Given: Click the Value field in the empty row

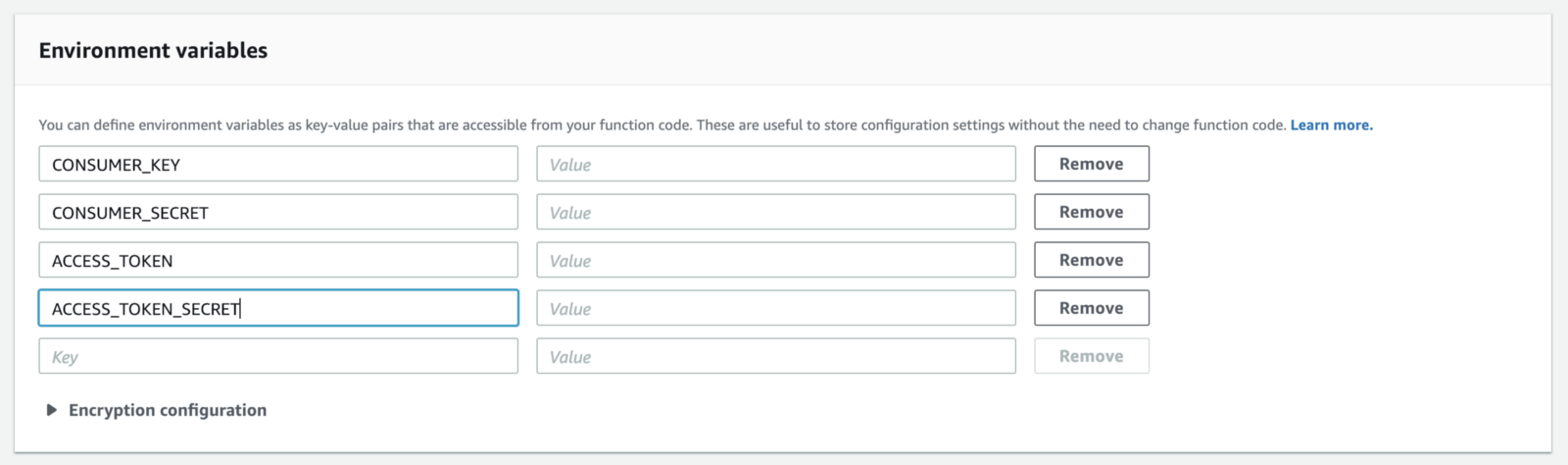Looking at the screenshot, I should tap(775, 356).
